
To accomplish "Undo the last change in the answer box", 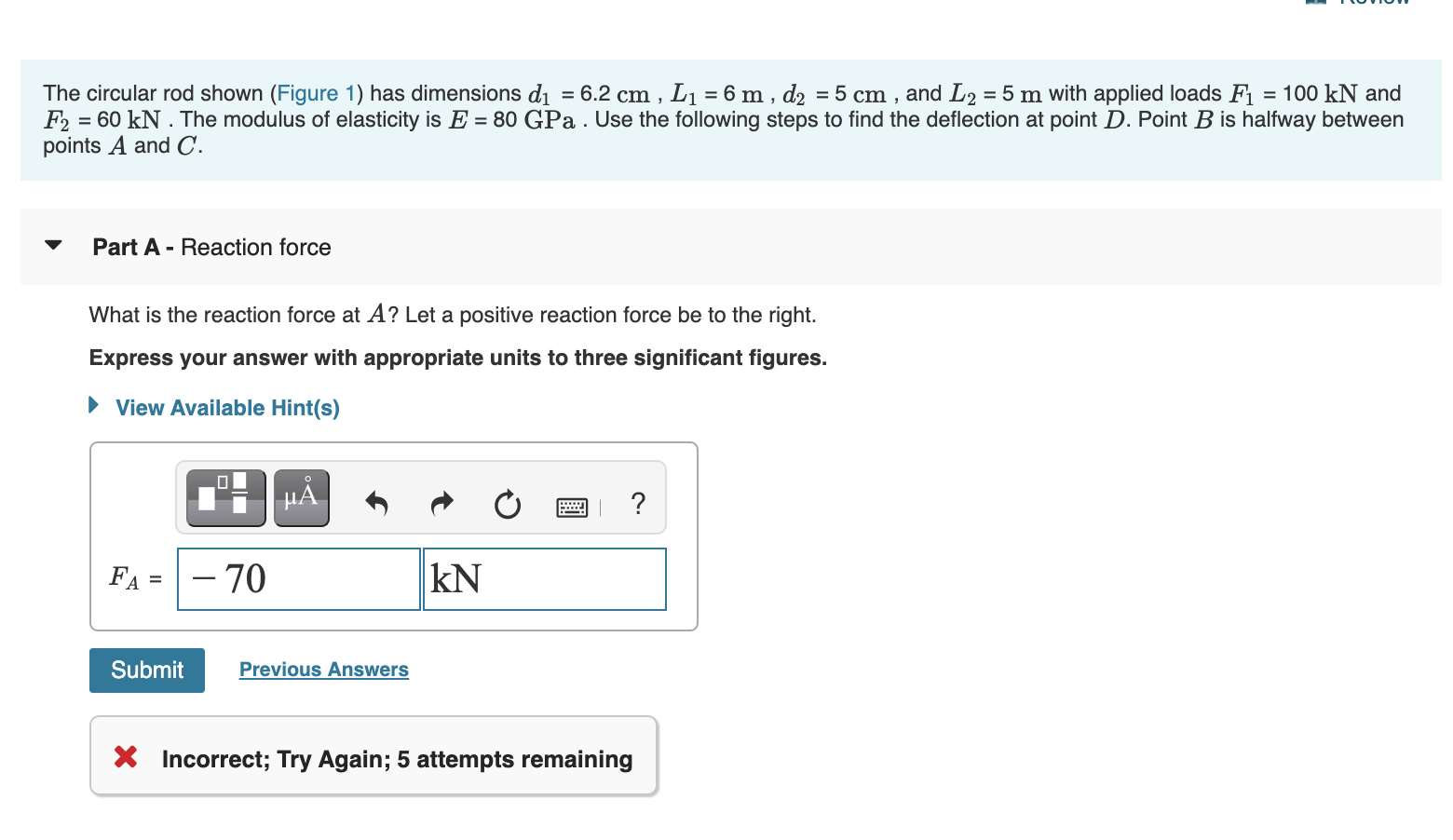I will click(x=376, y=503).
